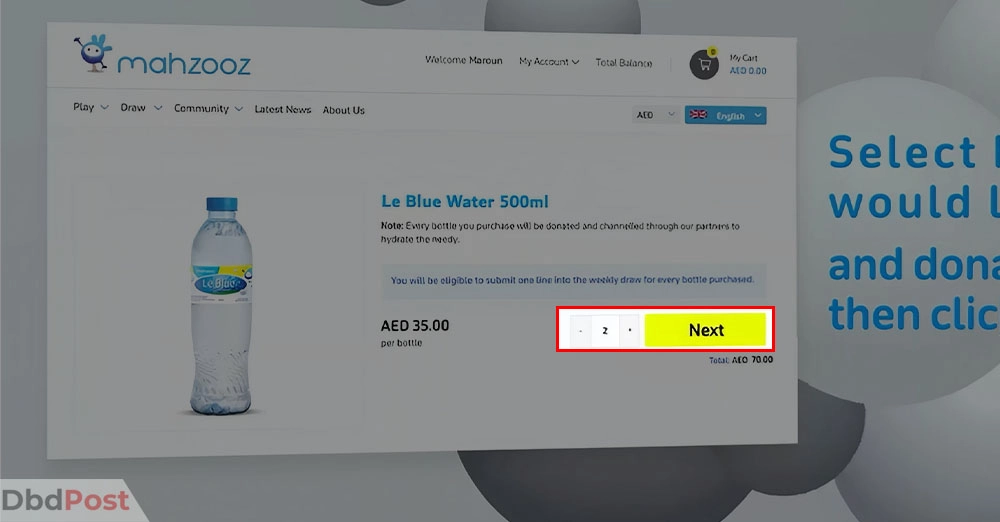Click the yellow Next button
This screenshot has width=1000, height=522.
point(705,330)
